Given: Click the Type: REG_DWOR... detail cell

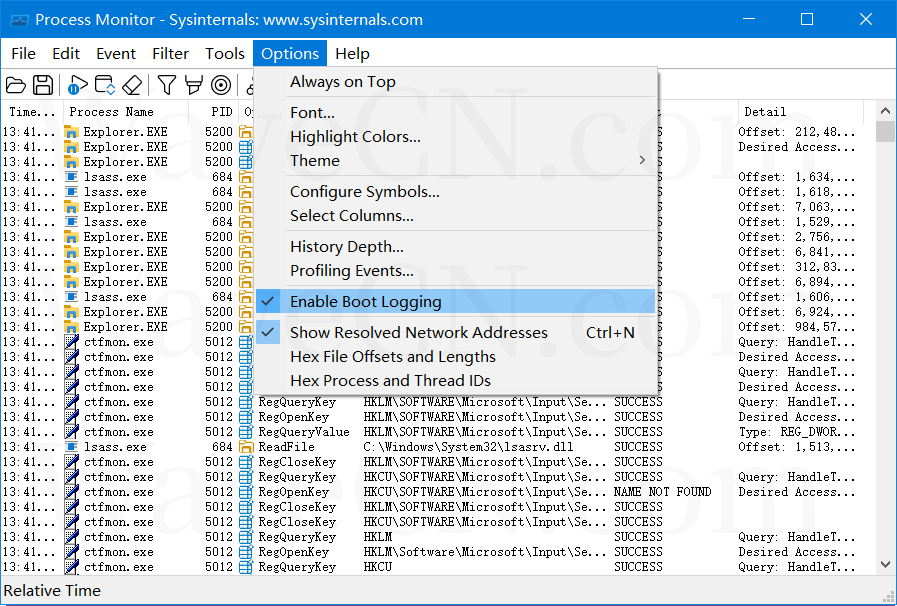Looking at the screenshot, I should tap(796, 432).
